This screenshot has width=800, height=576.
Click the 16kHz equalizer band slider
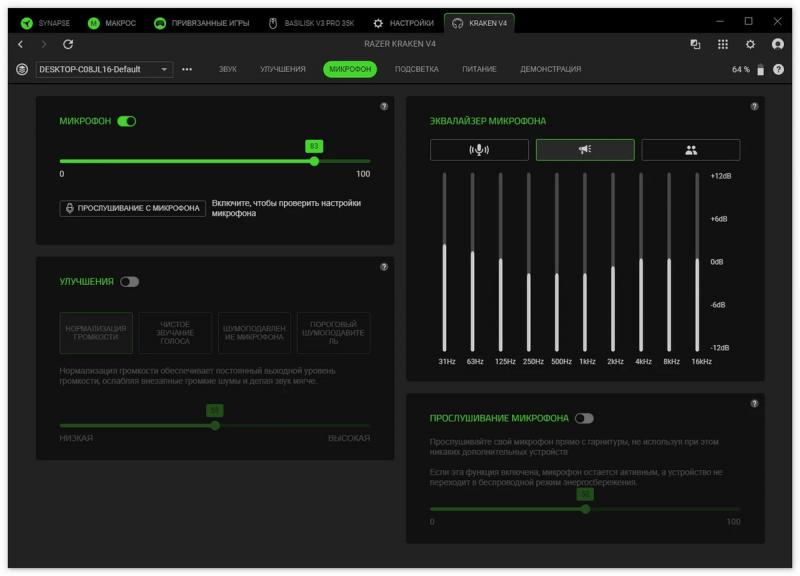[x=697, y=262]
